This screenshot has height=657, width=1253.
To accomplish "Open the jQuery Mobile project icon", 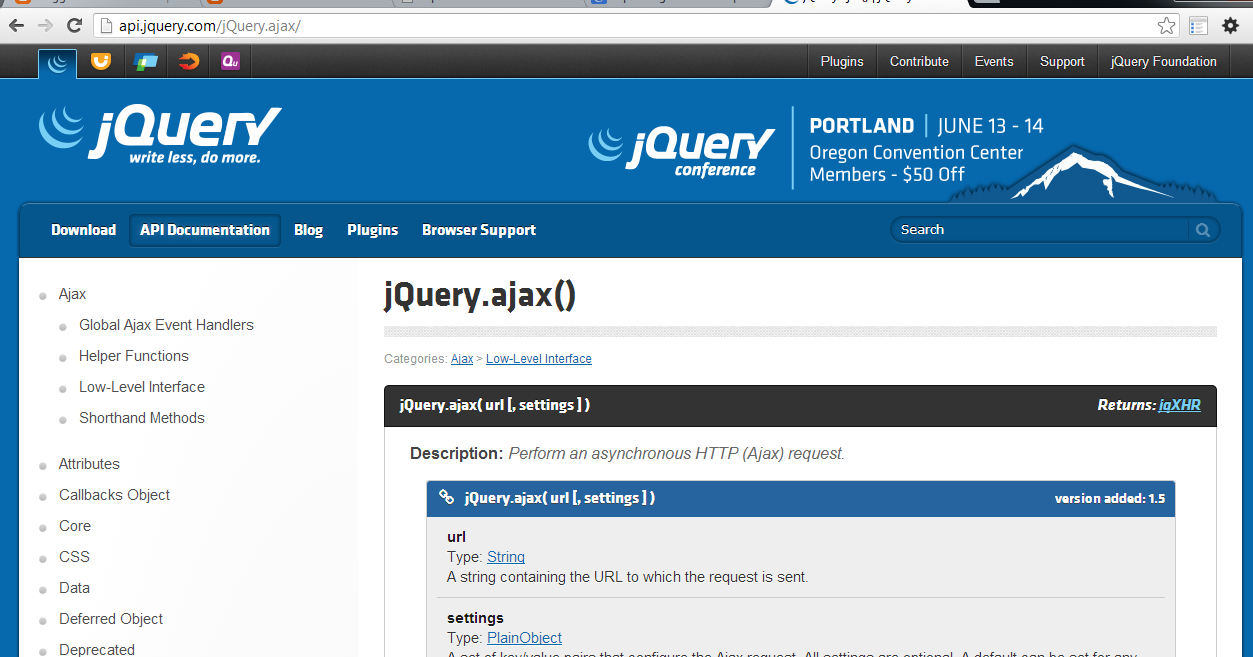I will pyautogui.click(x=146, y=62).
